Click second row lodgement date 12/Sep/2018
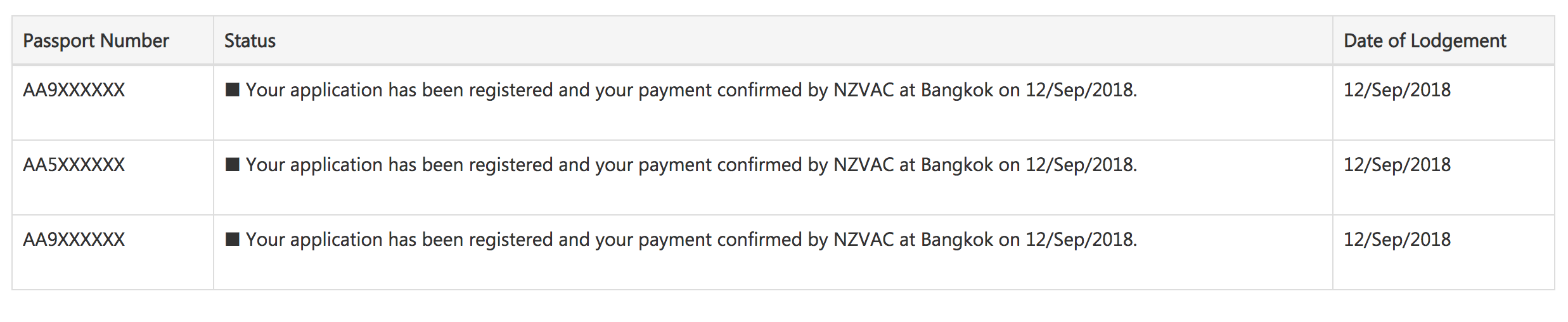Screen dimensions: 1568x322 coord(1398,165)
